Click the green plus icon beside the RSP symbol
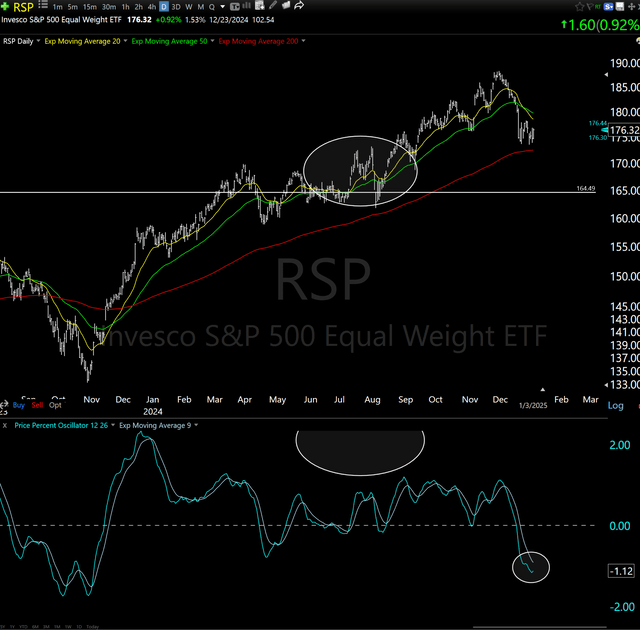The width and height of the screenshot is (640, 630). point(5,7)
